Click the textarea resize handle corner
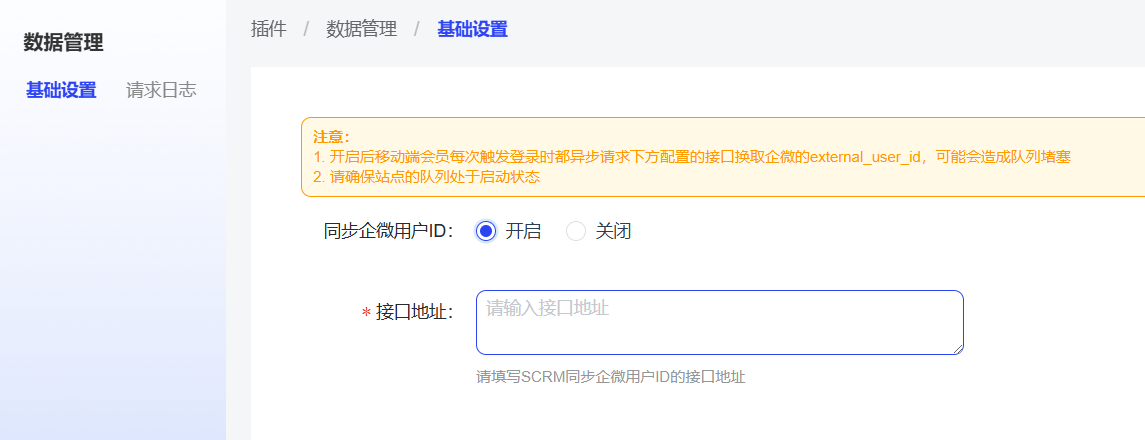This screenshot has width=1145, height=440. pyautogui.click(x=958, y=349)
